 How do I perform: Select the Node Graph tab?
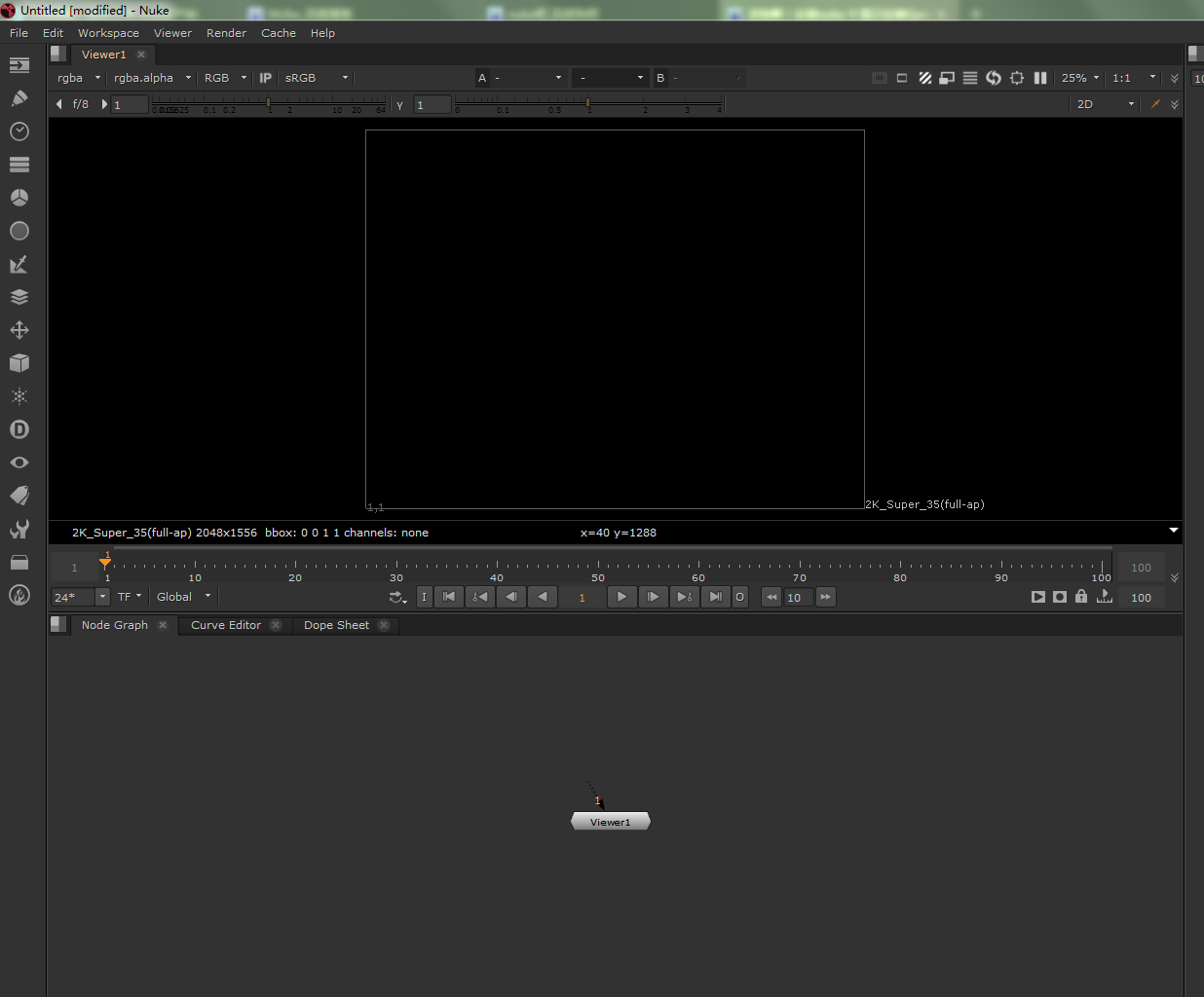click(x=115, y=625)
